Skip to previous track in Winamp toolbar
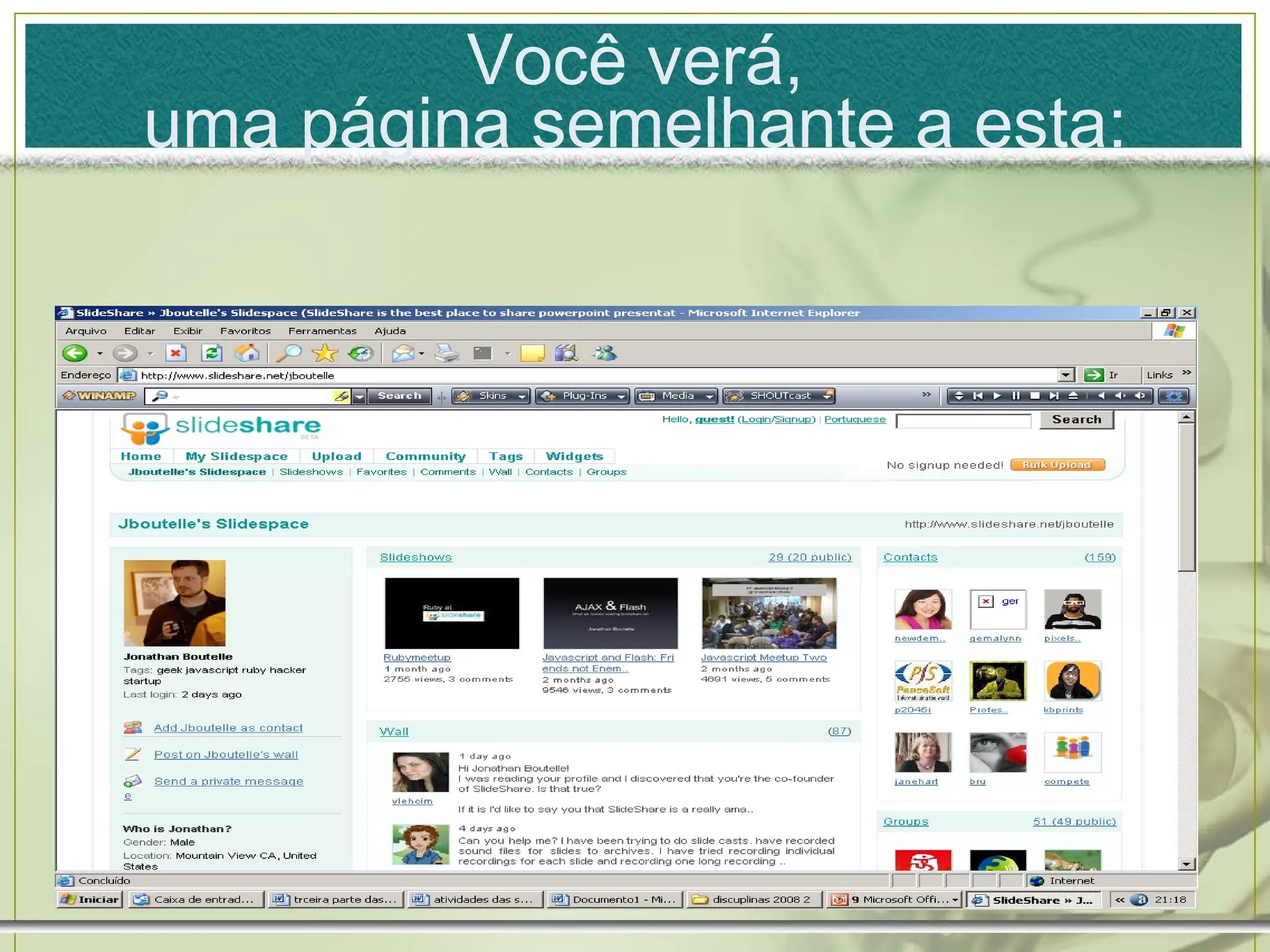Viewport: 1270px width, 952px height. point(978,395)
